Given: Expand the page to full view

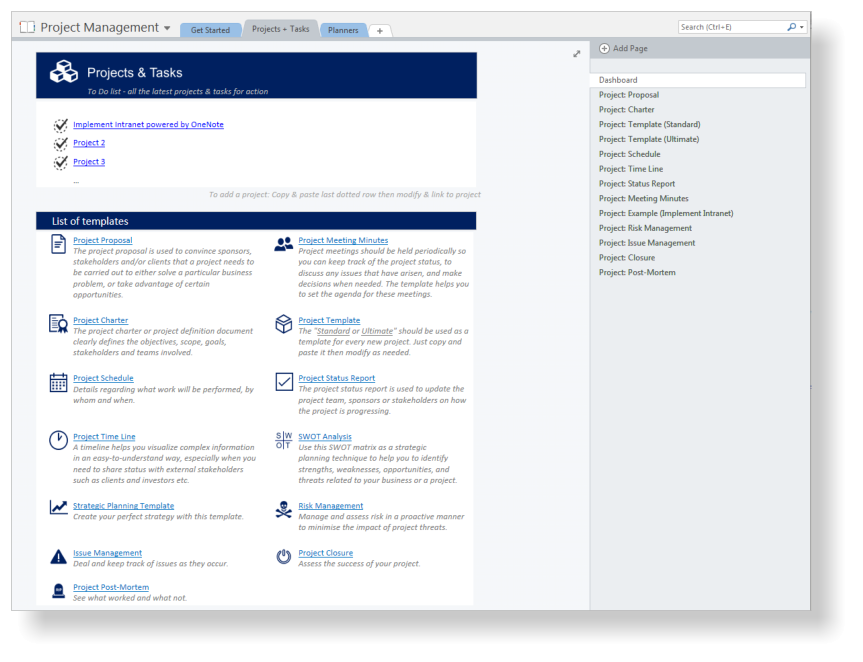Looking at the screenshot, I should pos(577,54).
